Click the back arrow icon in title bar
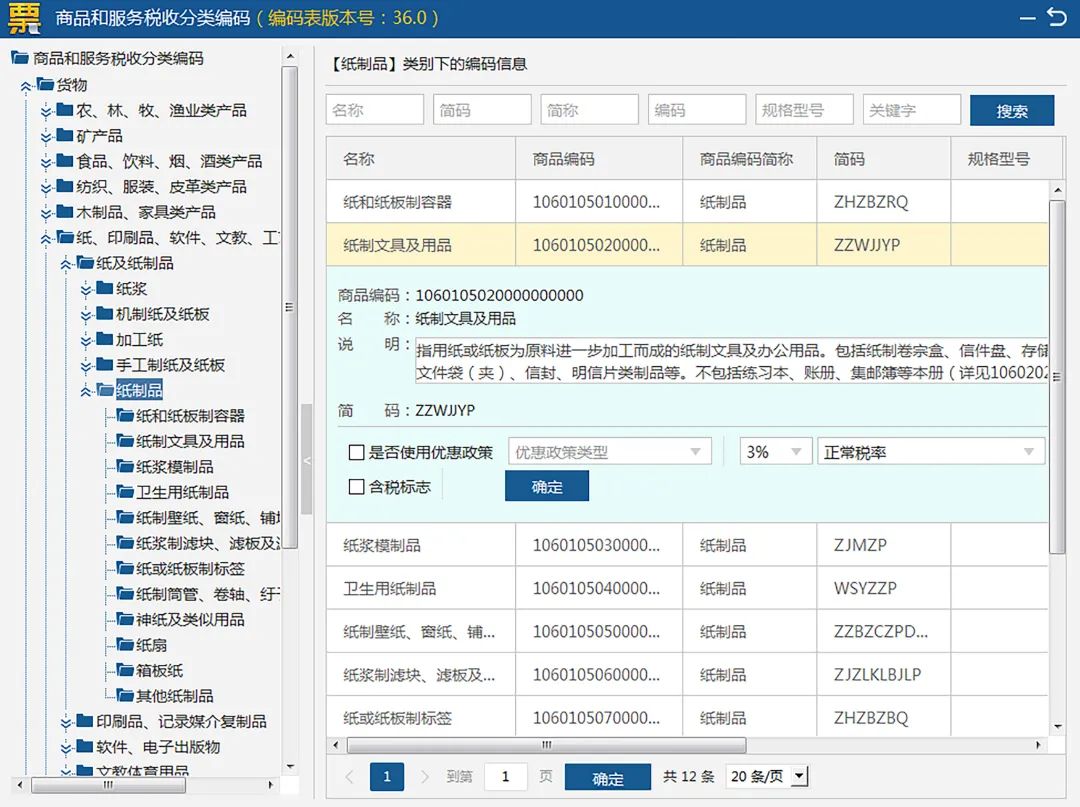This screenshot has height=807, width=1080. coord(1057,16)
